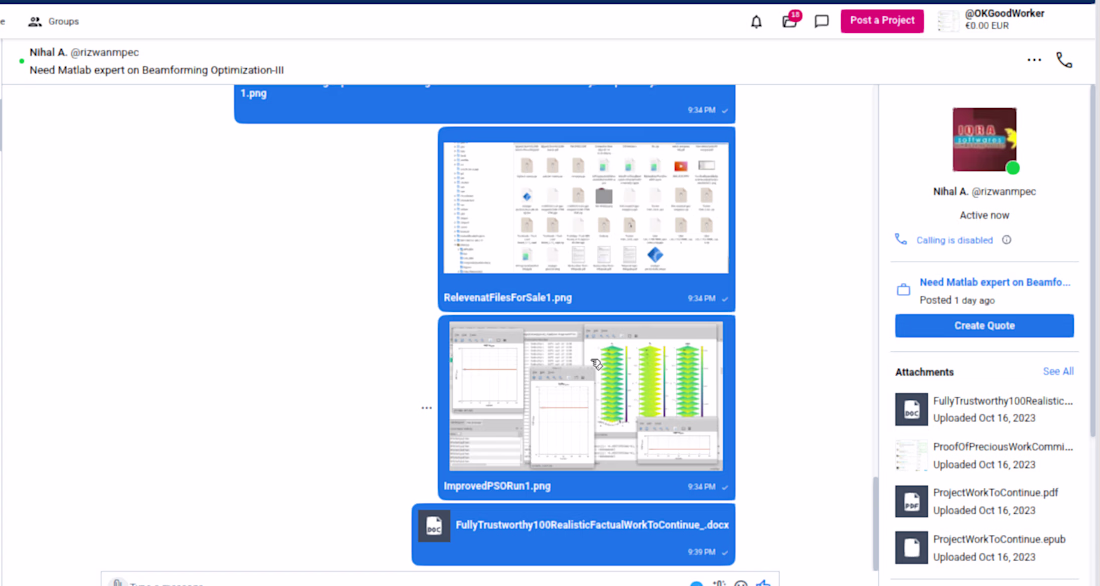Click the 1.png message text
Screen dimensions: 1100x586
pos(253,93)
